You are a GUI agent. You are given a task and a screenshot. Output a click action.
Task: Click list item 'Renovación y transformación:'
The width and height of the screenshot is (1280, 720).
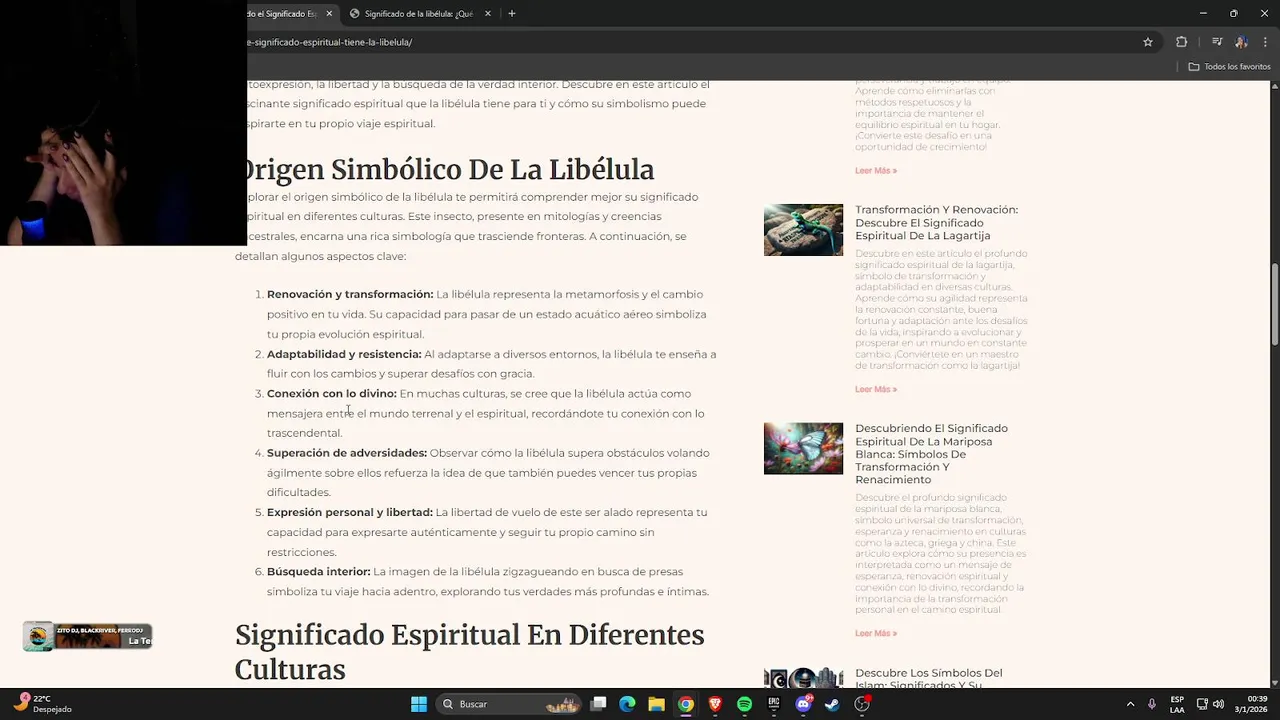point(350,295)
